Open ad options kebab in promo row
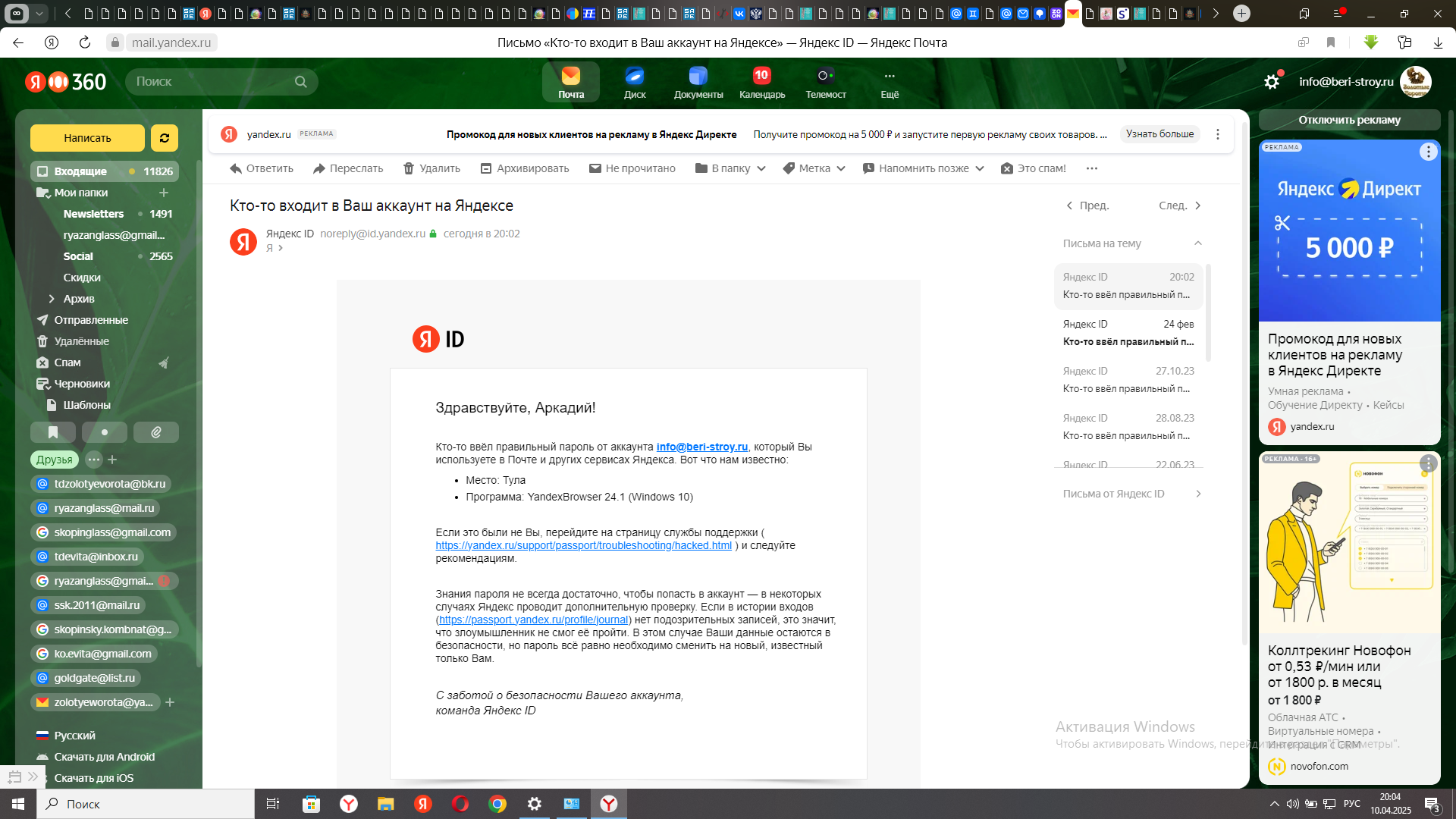The height and width of the screenshot is (819, 1456). coord(1218,134)
